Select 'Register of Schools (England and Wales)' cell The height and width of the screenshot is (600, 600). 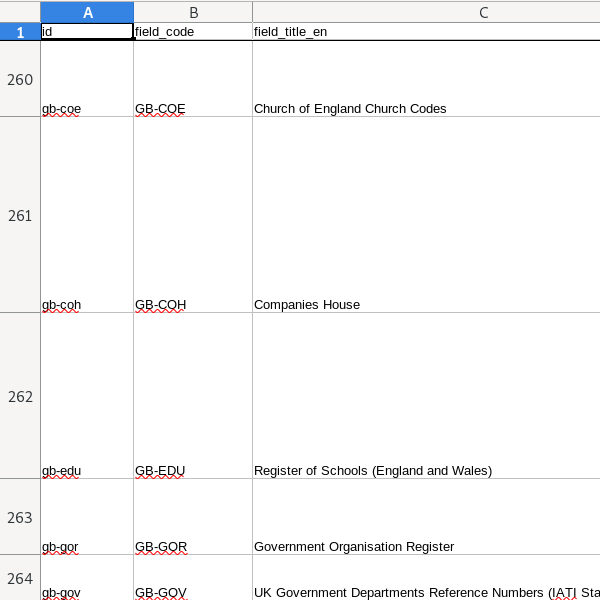[426, 396]
